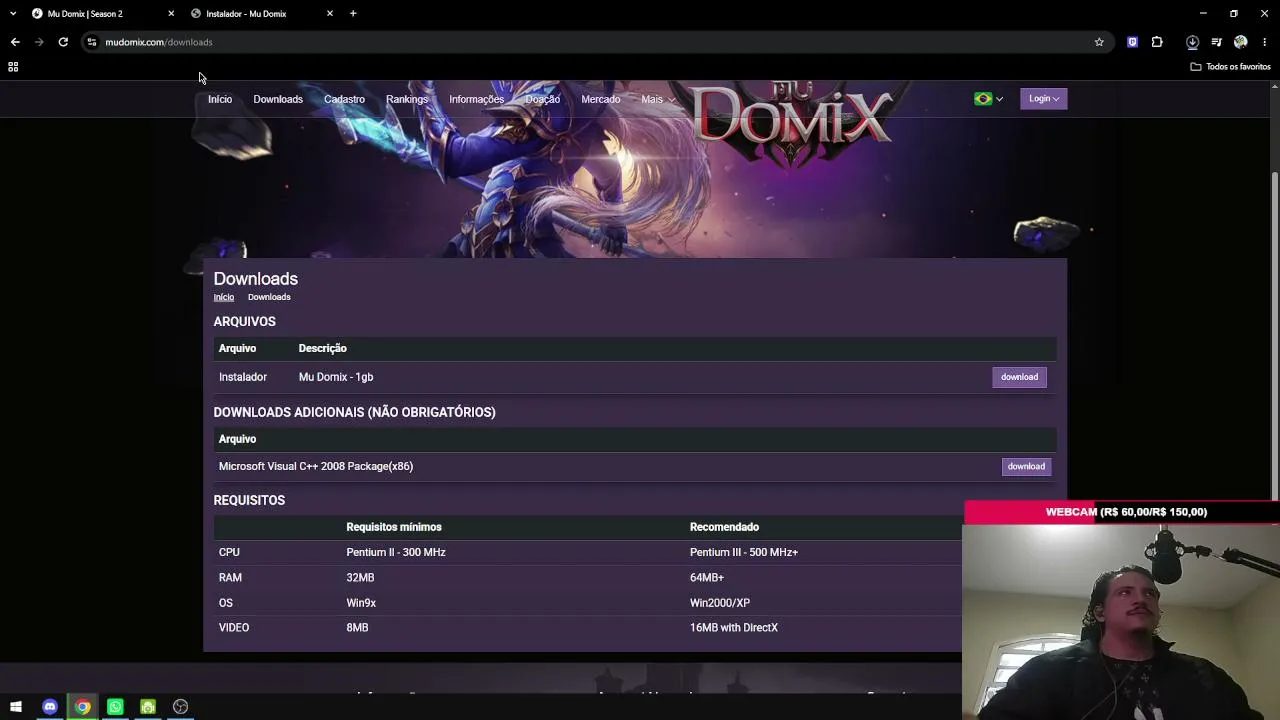
Task: Open Google Chrome from the taskbar
Action: 83,707
